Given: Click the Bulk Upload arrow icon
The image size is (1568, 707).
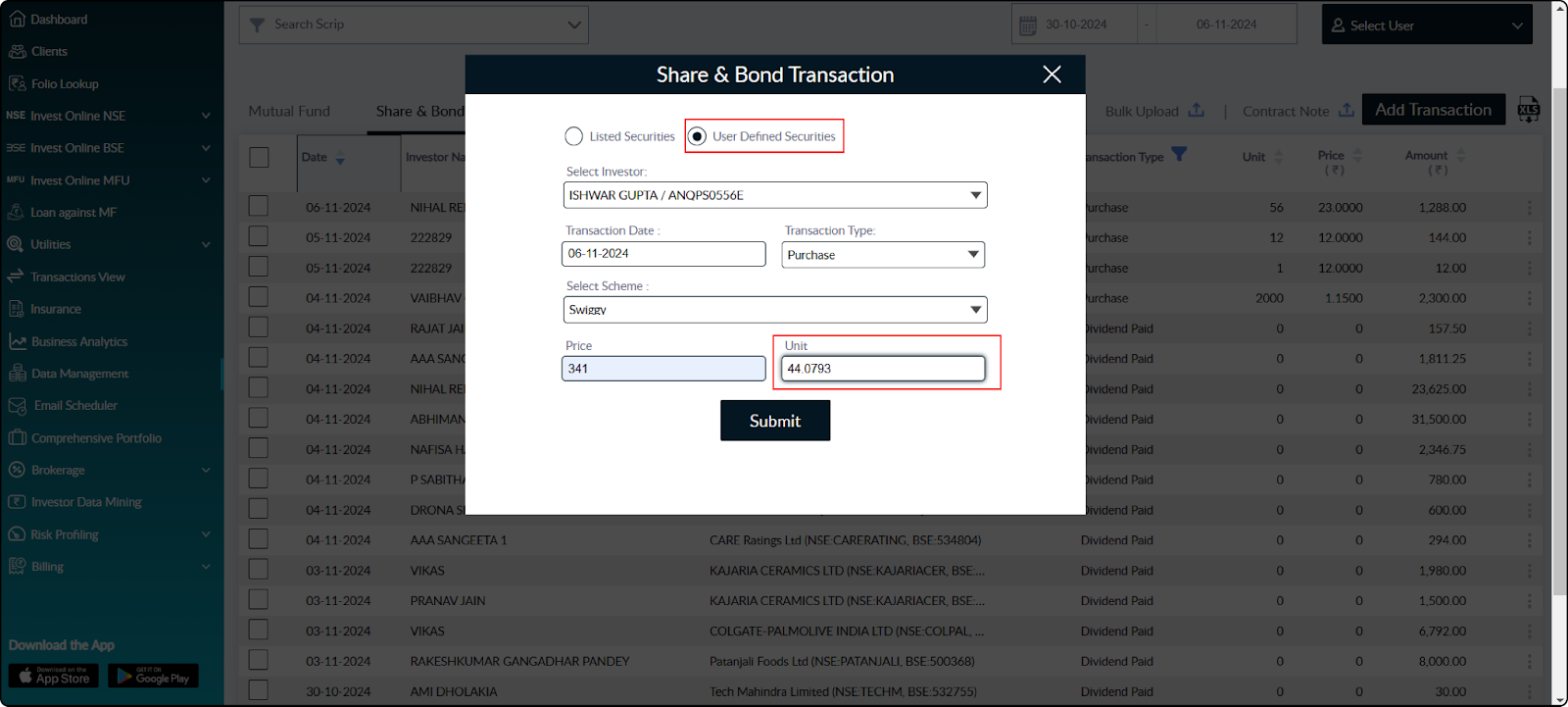Looking at the screenshot, I should coord(1197,110).
